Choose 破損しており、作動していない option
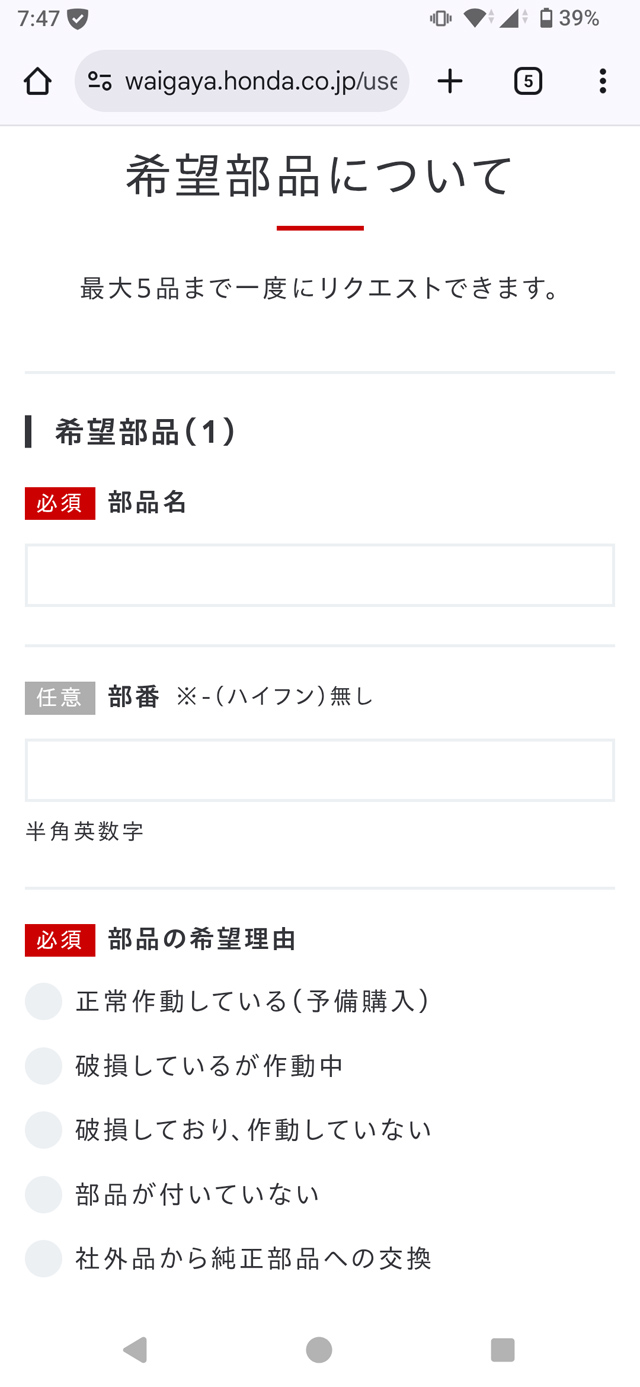 click(x=43, y=1129)
